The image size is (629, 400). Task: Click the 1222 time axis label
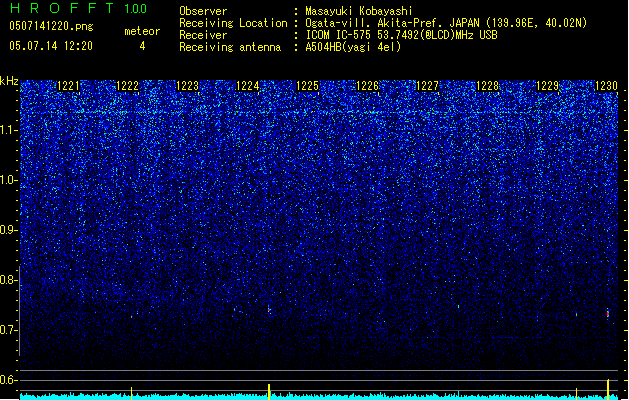click(x=128, y=86)
